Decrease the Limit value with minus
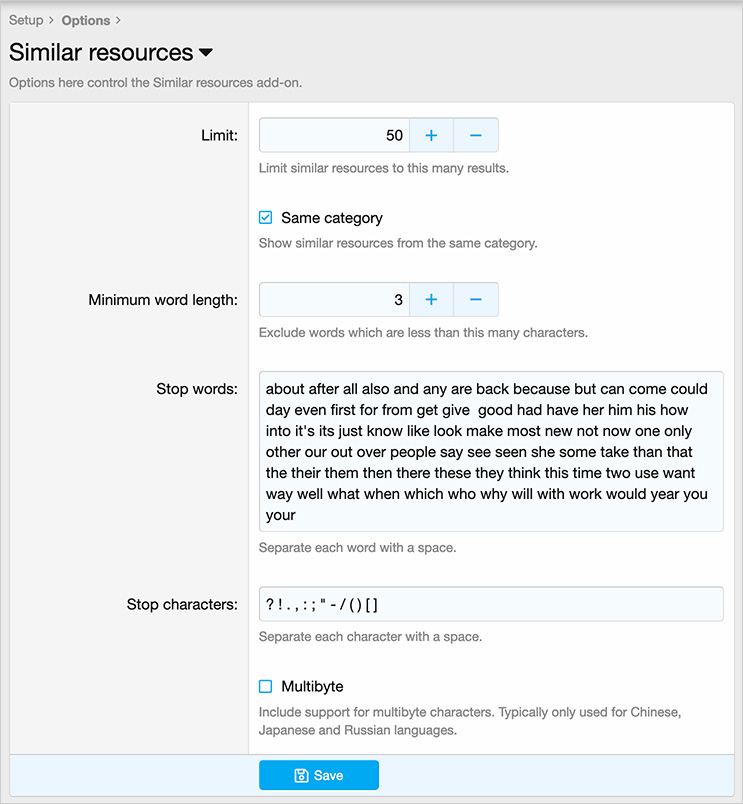This screenshot has width=743, height=804. pyautogui.click(x=476, y=135)
